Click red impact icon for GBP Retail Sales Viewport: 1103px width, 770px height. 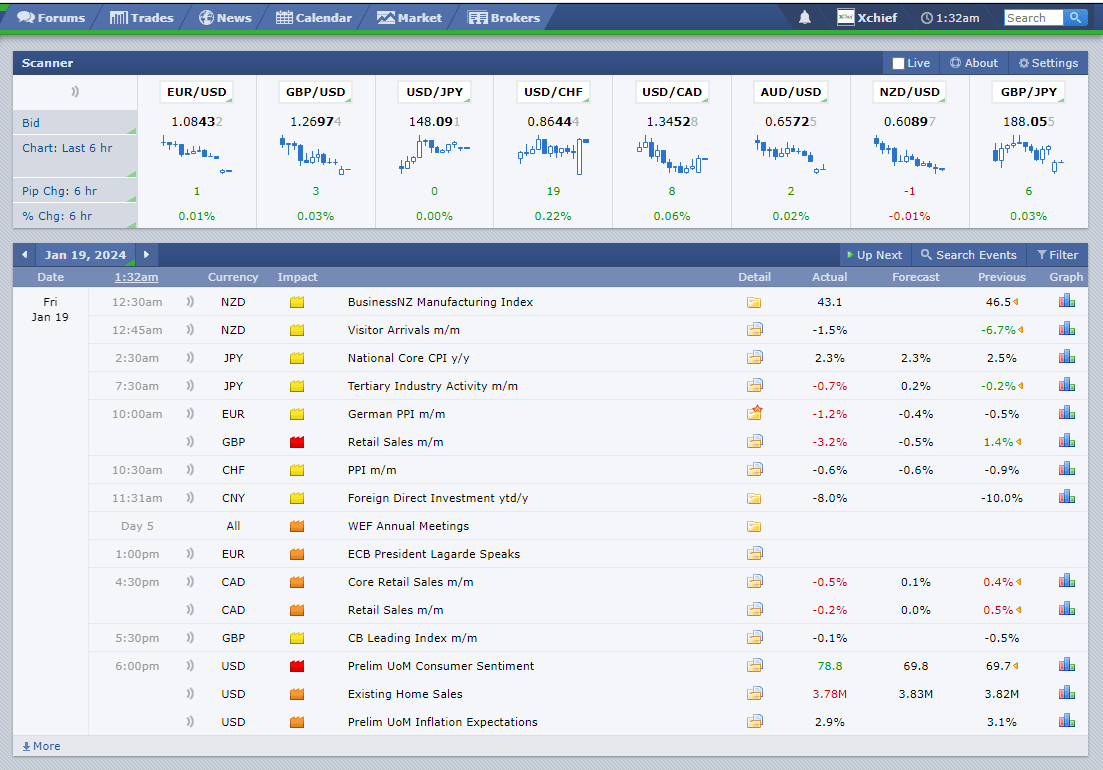click(x=297, y=442)
